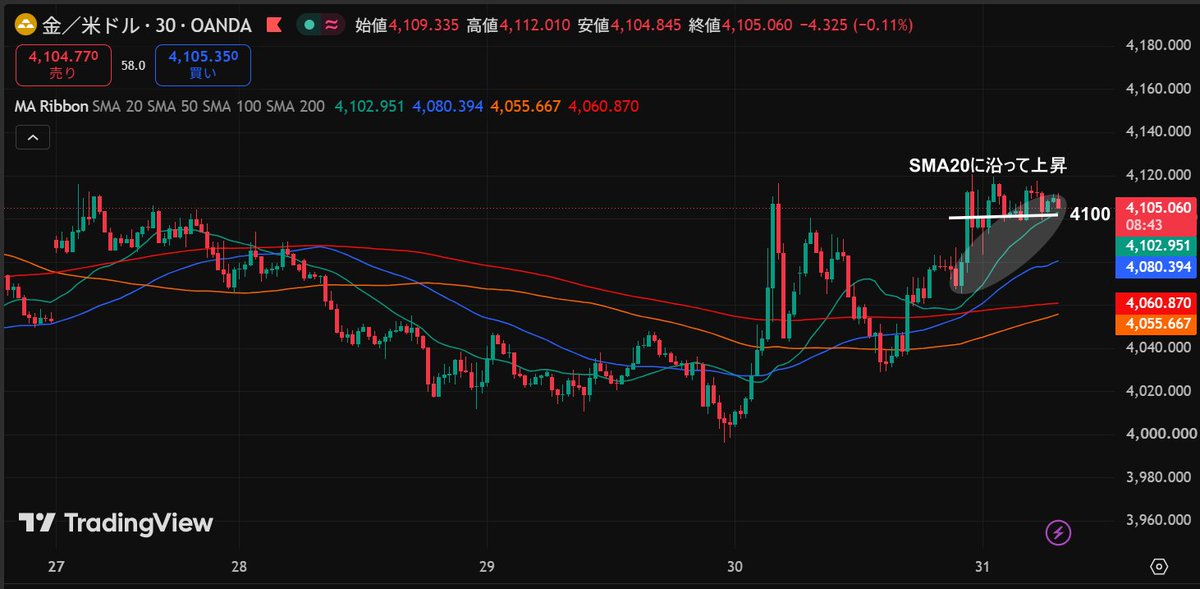Image resolution: width=1200 pixels, height=589 pixels.
Task: Click the orange SMA 100 value 4,055.667 in legend
Action: pos(525,106)
